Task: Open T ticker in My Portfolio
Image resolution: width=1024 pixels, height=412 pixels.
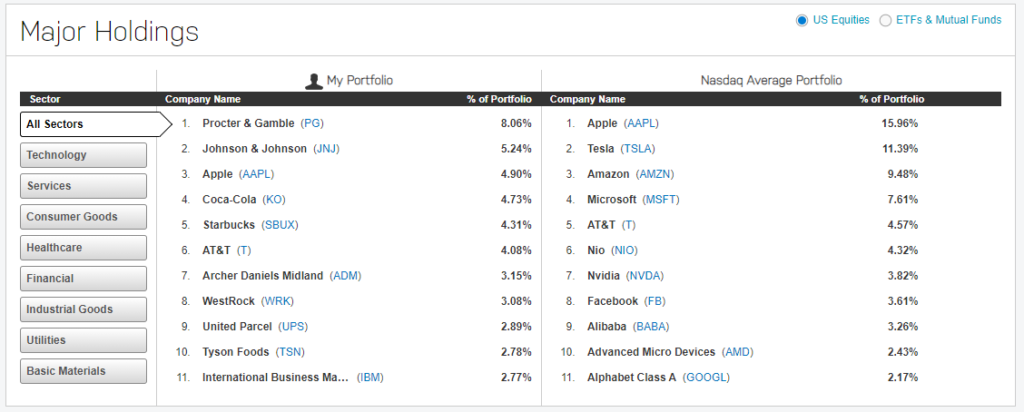Action: click(244, 251)
